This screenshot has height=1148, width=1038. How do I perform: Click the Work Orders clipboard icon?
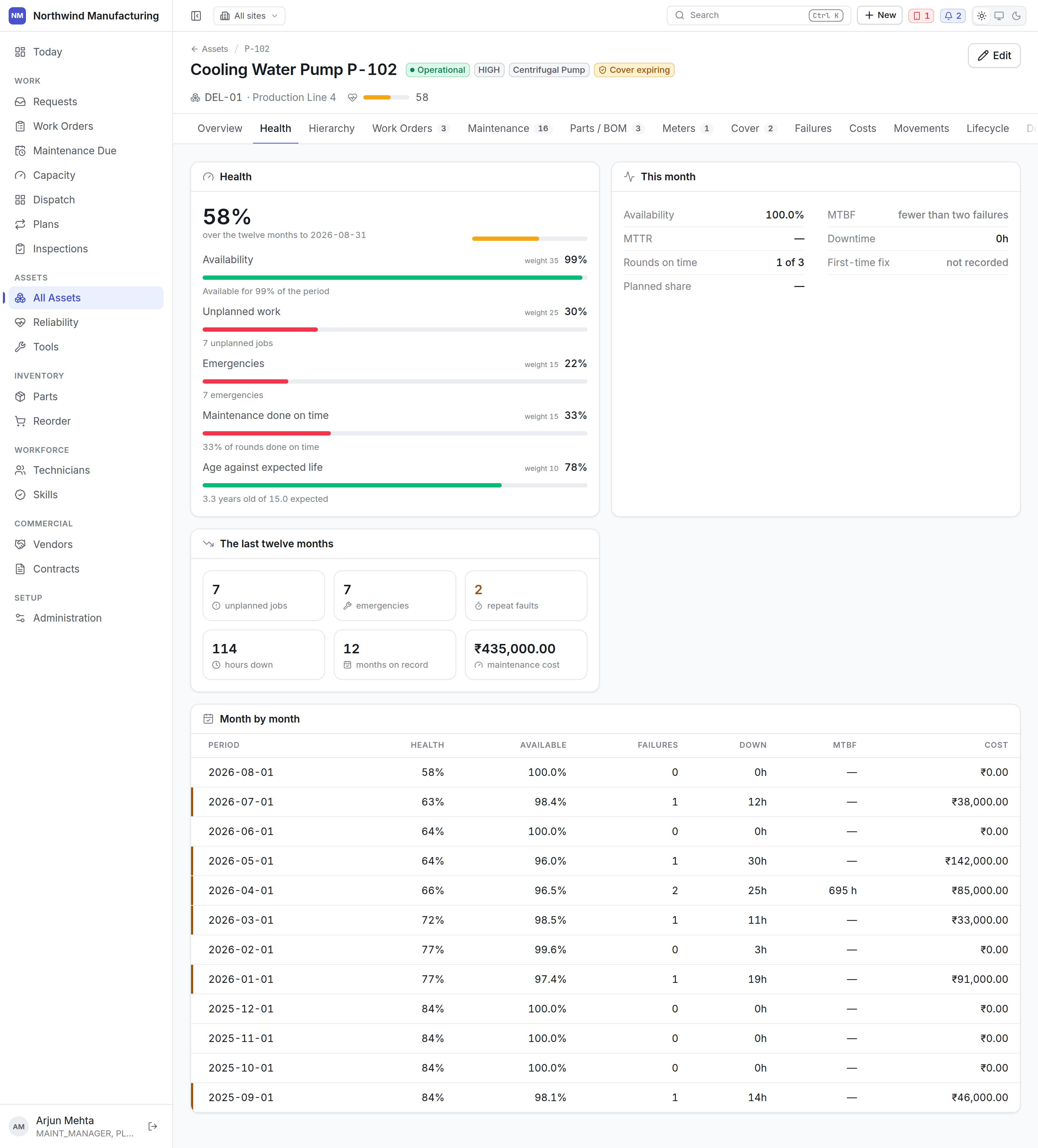point(21,126)
